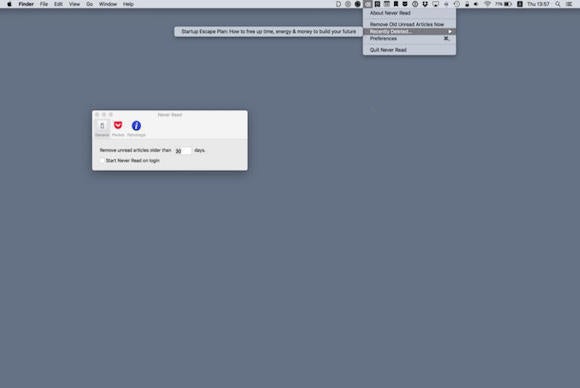Click the Apple menu logo
This screenshot has height=388, width=580.
pos(9,4)
